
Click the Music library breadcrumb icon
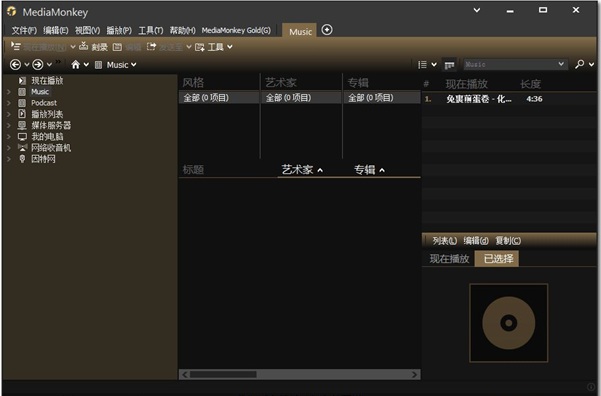pos(99,65)
